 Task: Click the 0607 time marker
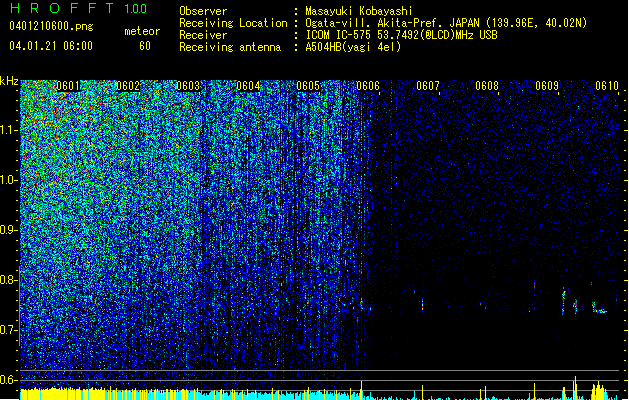pos(428,86)
